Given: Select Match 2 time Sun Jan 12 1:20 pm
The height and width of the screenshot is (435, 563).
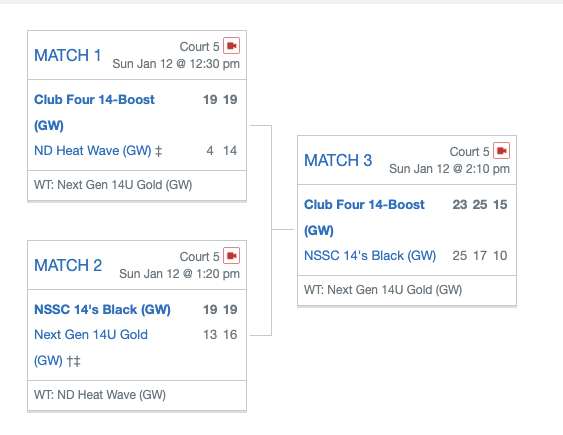Looking at the screenshot, I should pyautogui.click(x=180, y=274).
